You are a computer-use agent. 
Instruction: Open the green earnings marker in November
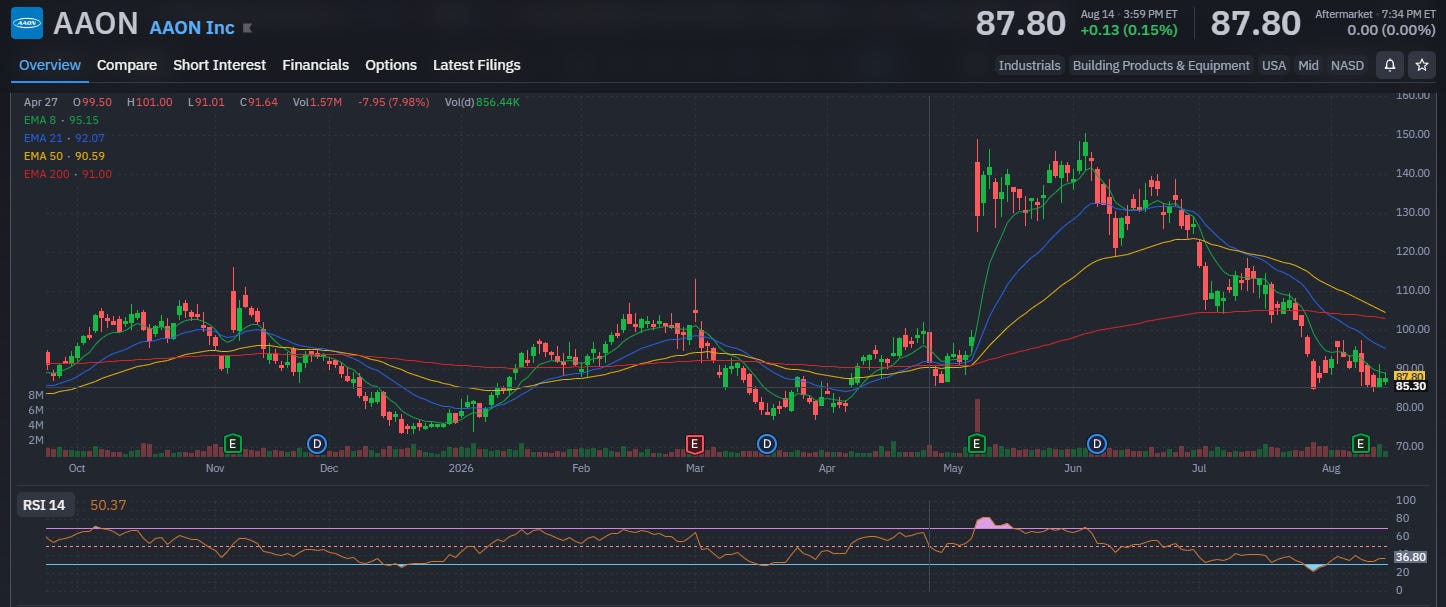(x=233, y=442)
